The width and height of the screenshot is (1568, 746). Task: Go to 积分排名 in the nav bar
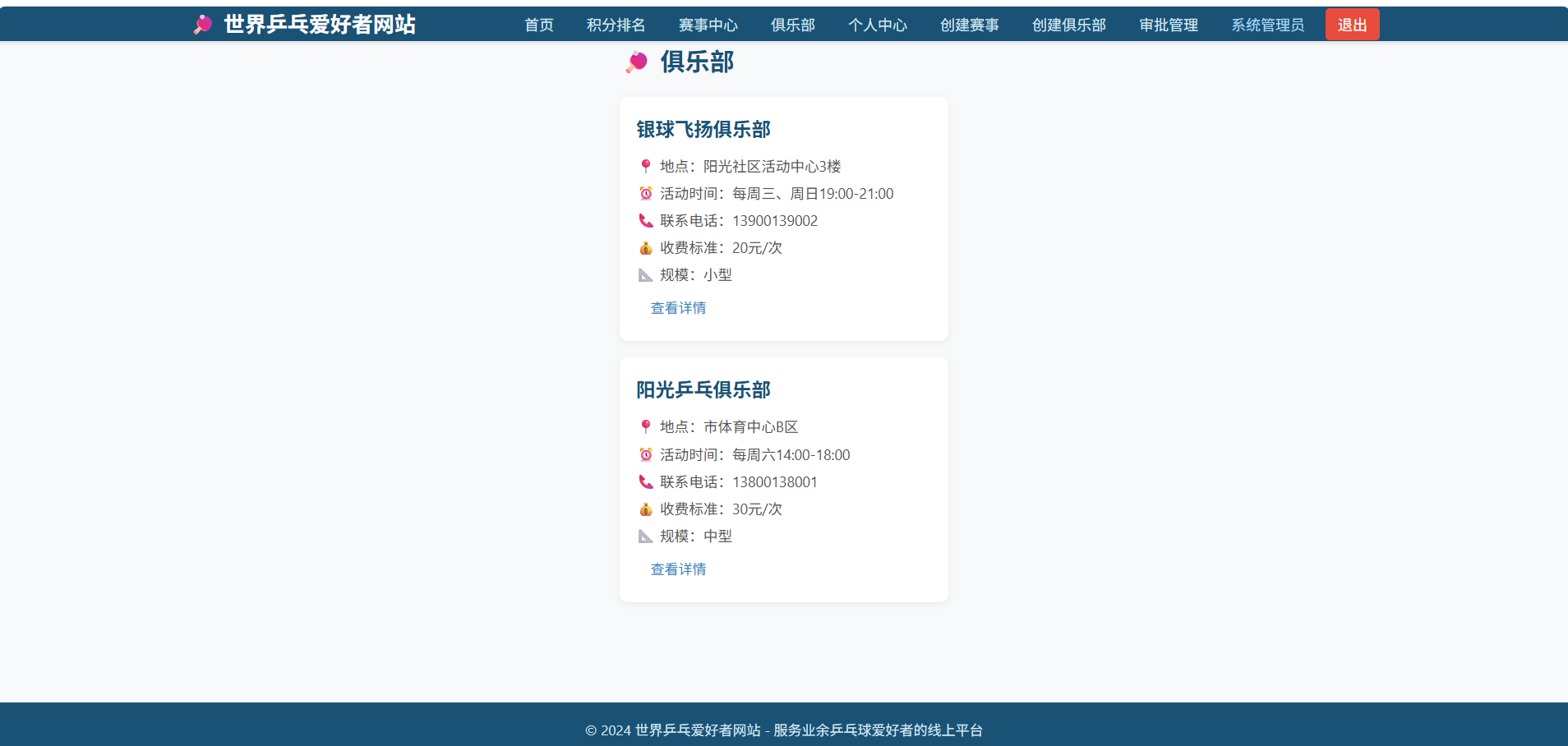tap(616, 25)
